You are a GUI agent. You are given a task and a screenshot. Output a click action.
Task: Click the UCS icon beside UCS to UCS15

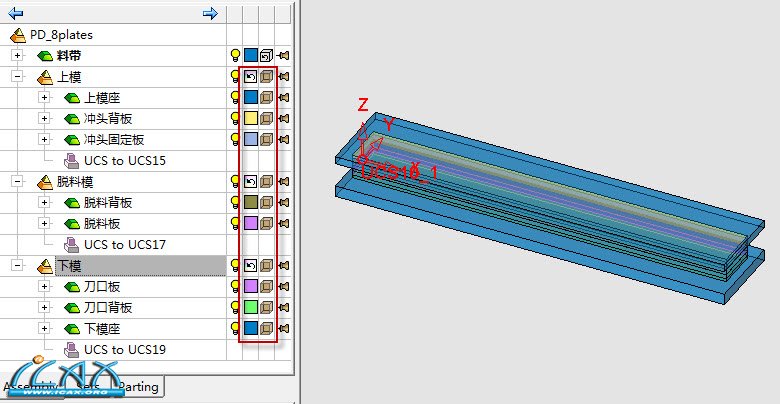[x=71, y=160]
